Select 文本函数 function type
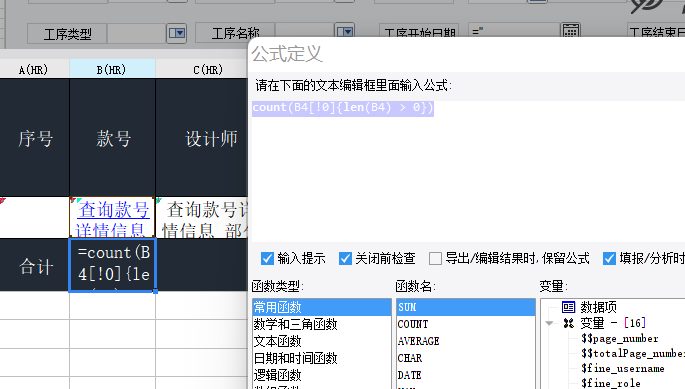The height and width of the screenshot is (389, 685). click(x=322, y=341)
